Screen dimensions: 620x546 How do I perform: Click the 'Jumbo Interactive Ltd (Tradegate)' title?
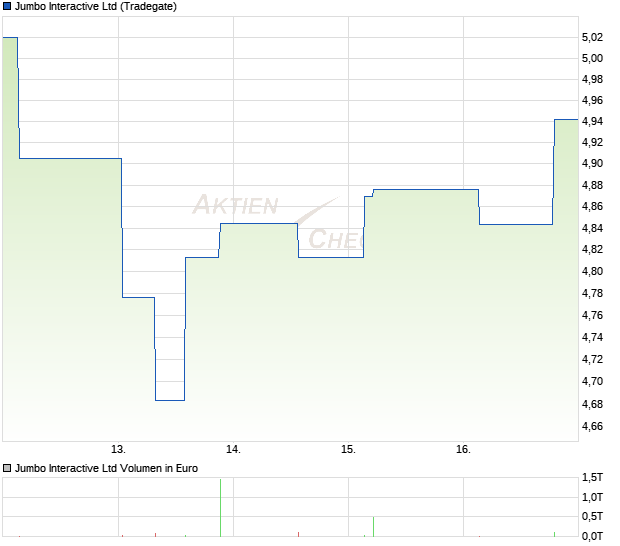point(96,7)
